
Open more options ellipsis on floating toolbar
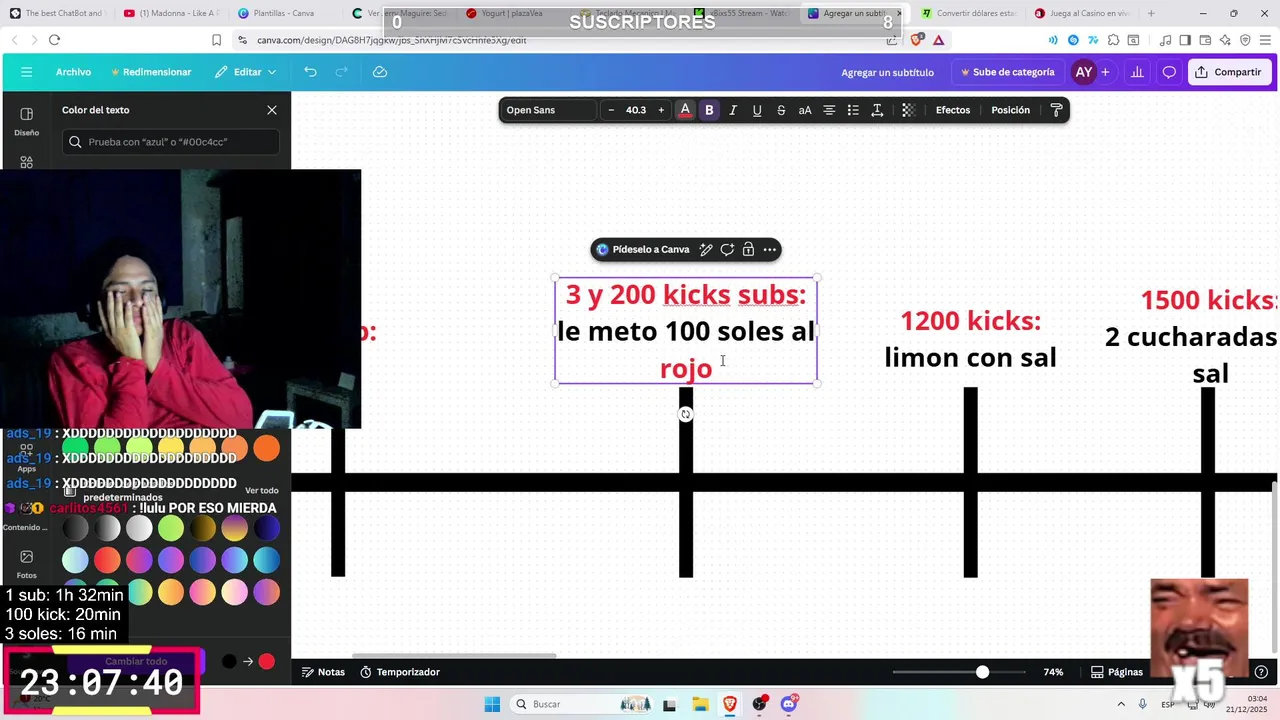pos(769,249)
